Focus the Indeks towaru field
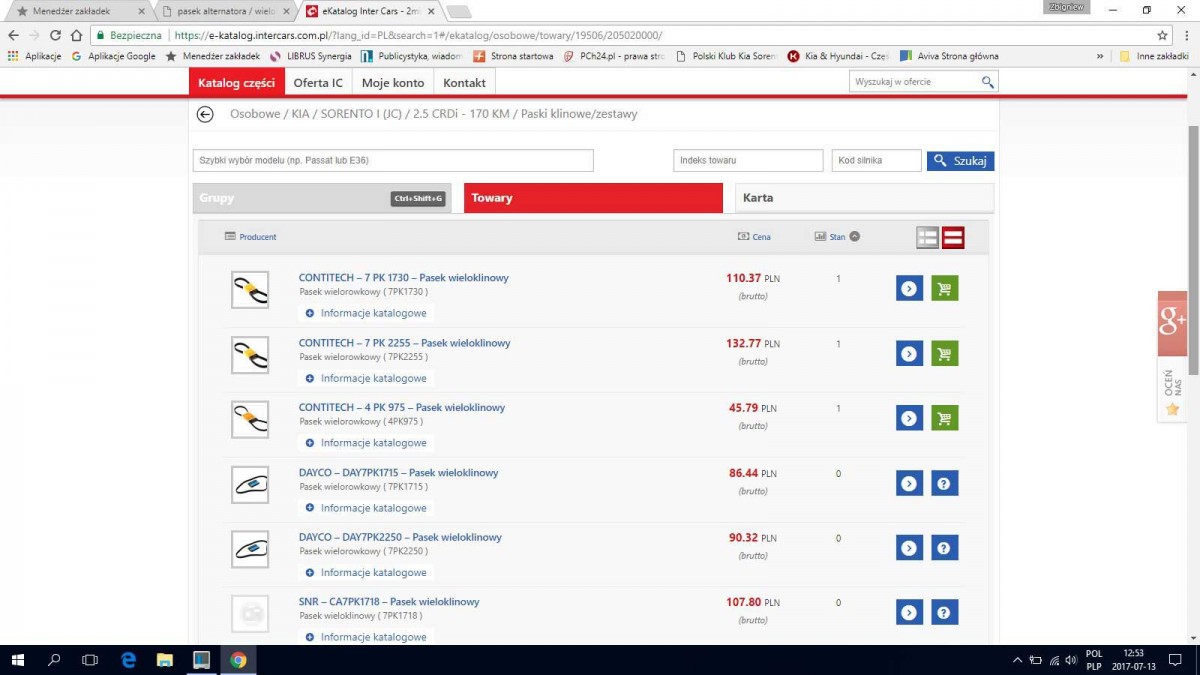The height and width of the screenshot is (675, 1200). pyautogui.click(x=748, y=160)
